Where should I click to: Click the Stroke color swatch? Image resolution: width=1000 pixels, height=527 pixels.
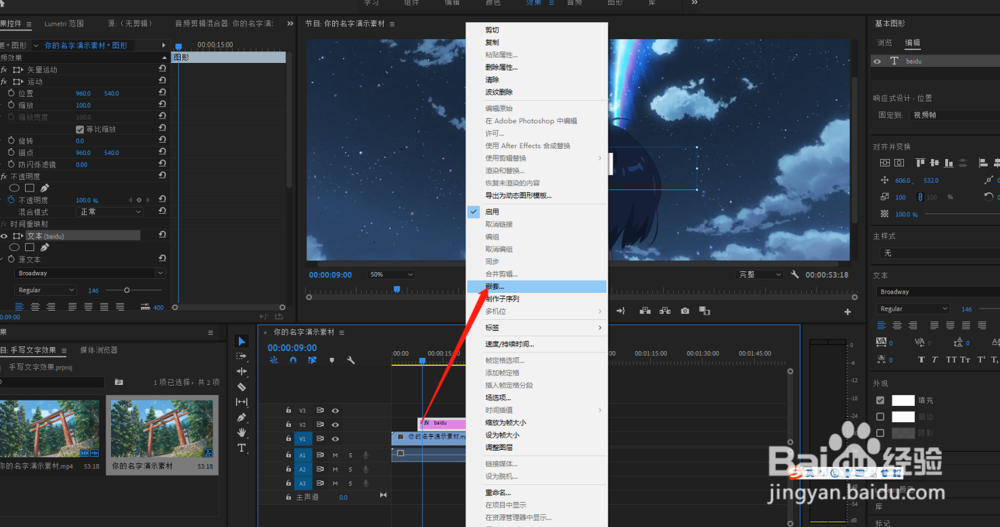tap(902, 417)
